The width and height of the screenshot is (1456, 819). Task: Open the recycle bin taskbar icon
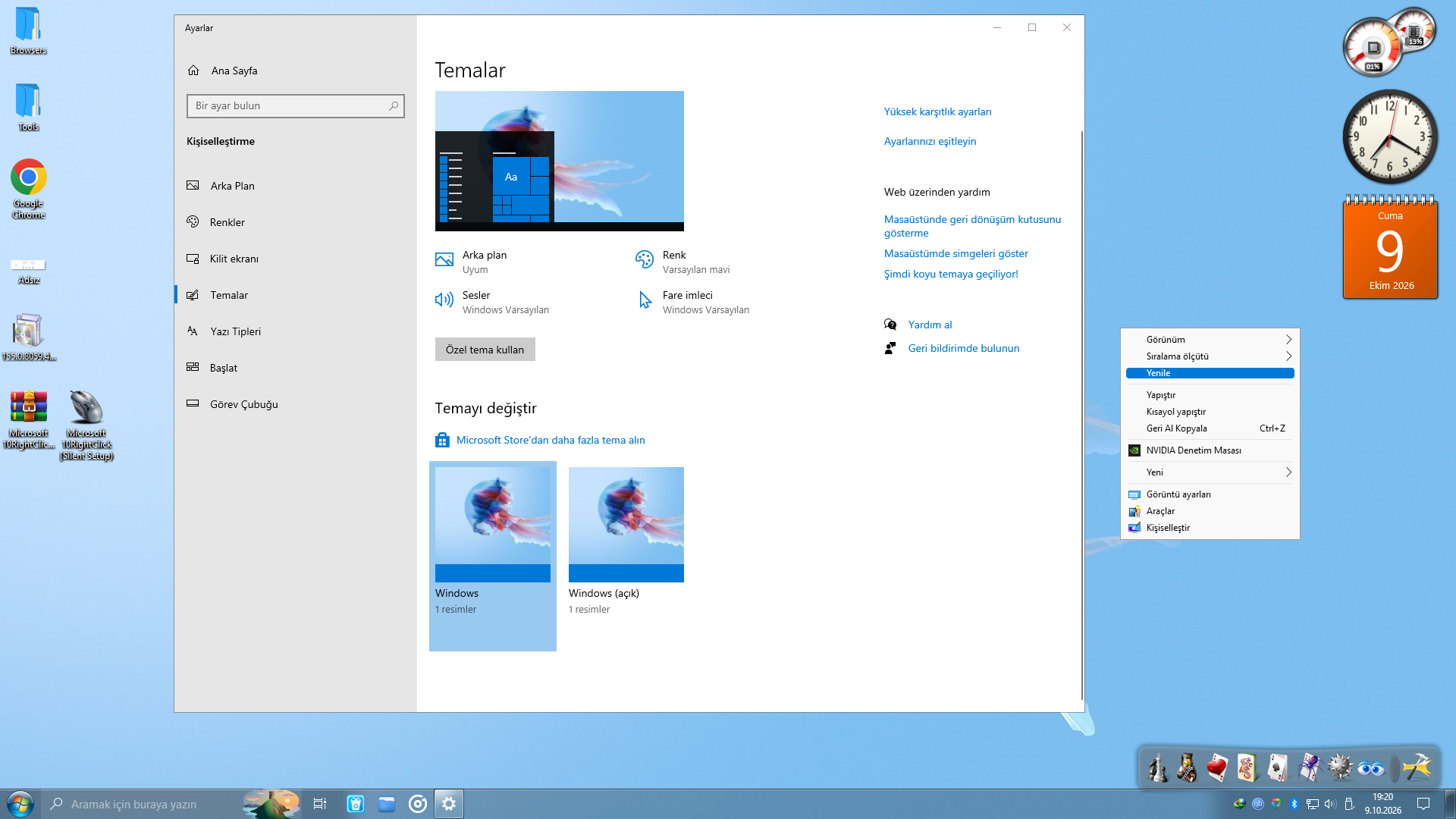pos(356,804)
